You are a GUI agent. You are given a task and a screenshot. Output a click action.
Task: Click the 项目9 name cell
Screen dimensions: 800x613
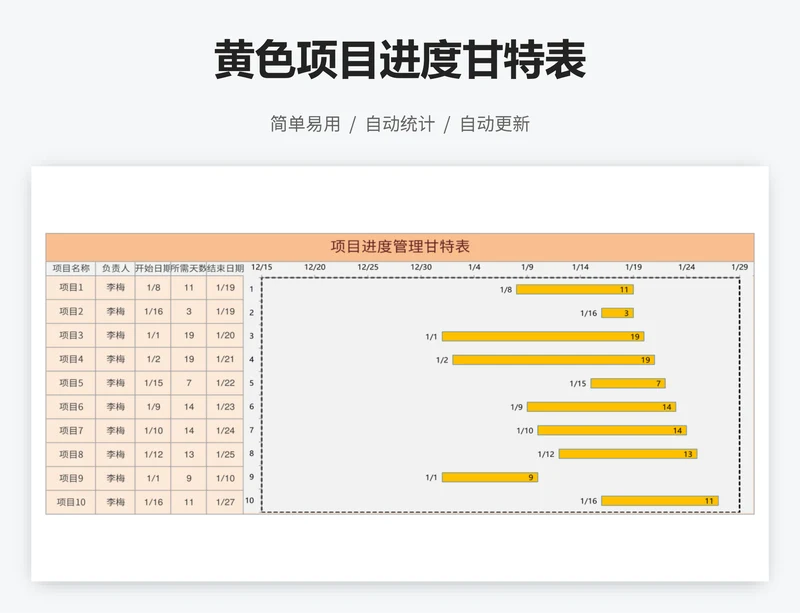[x=71, y=478]
